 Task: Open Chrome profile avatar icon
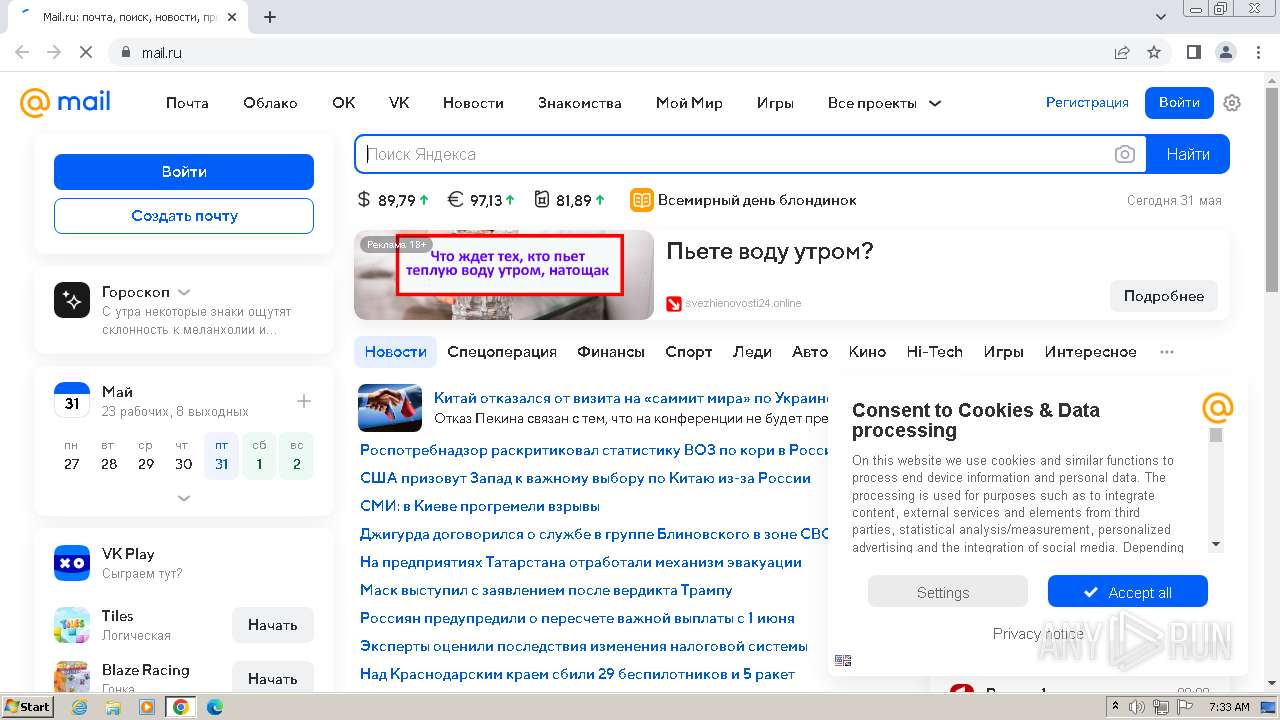pyautogui.click(x=1226, y=52)
